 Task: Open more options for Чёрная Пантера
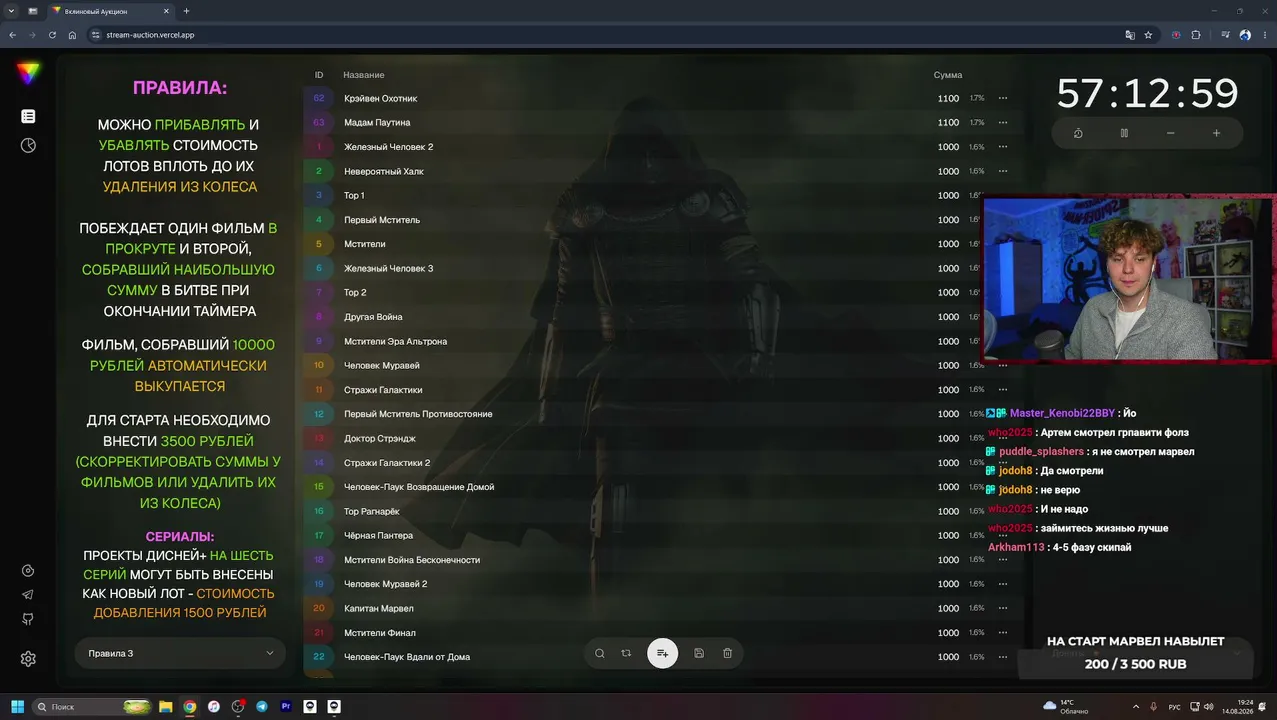(x=1003, y=535)
